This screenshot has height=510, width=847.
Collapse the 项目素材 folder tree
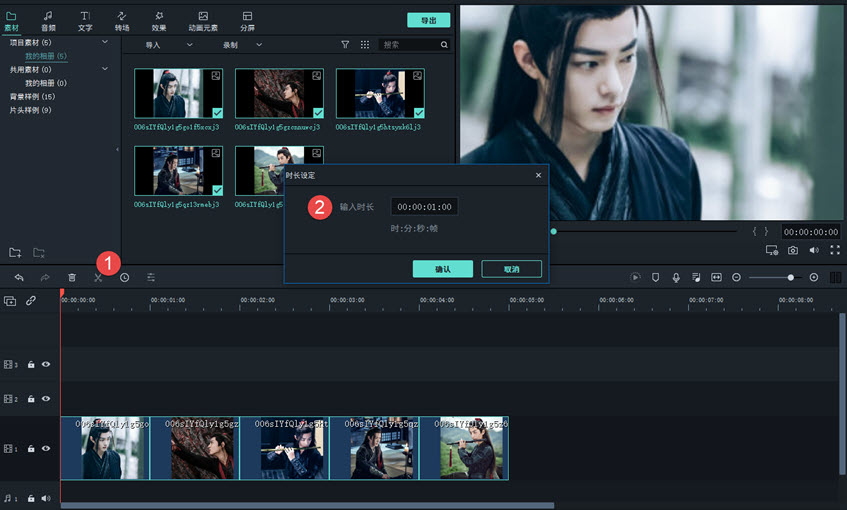click(x=105, y=43)
